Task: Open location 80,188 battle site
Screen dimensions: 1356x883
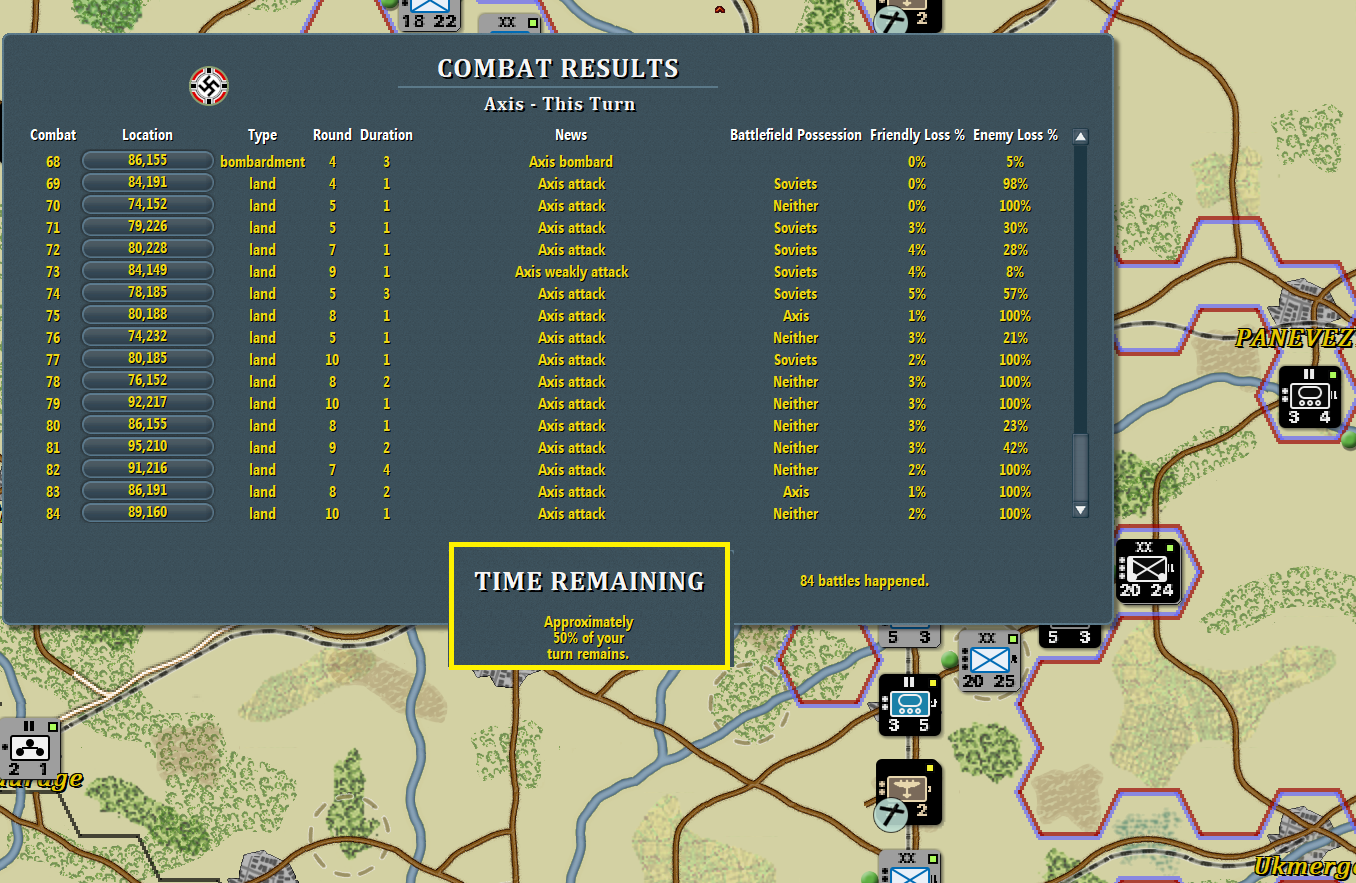Action: pos(147,315)
